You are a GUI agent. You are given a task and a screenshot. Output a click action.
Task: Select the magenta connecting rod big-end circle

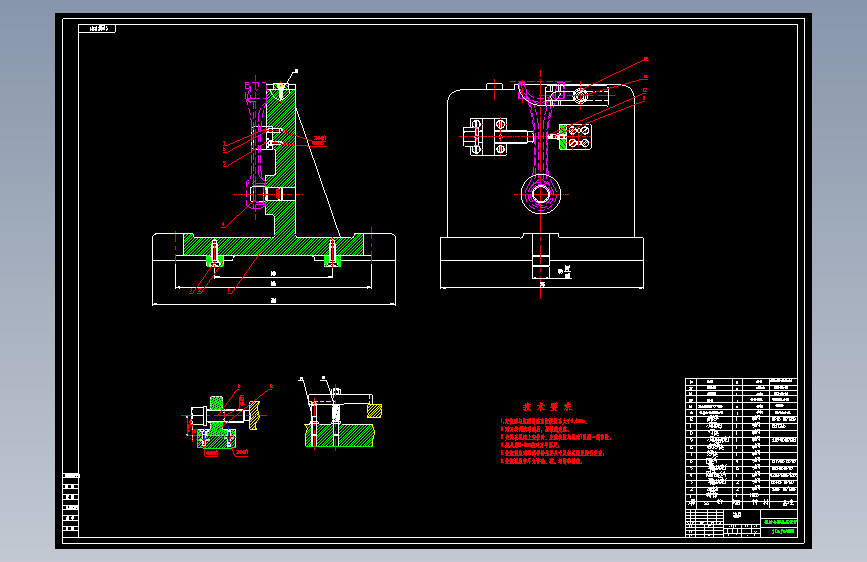(541, 195)
